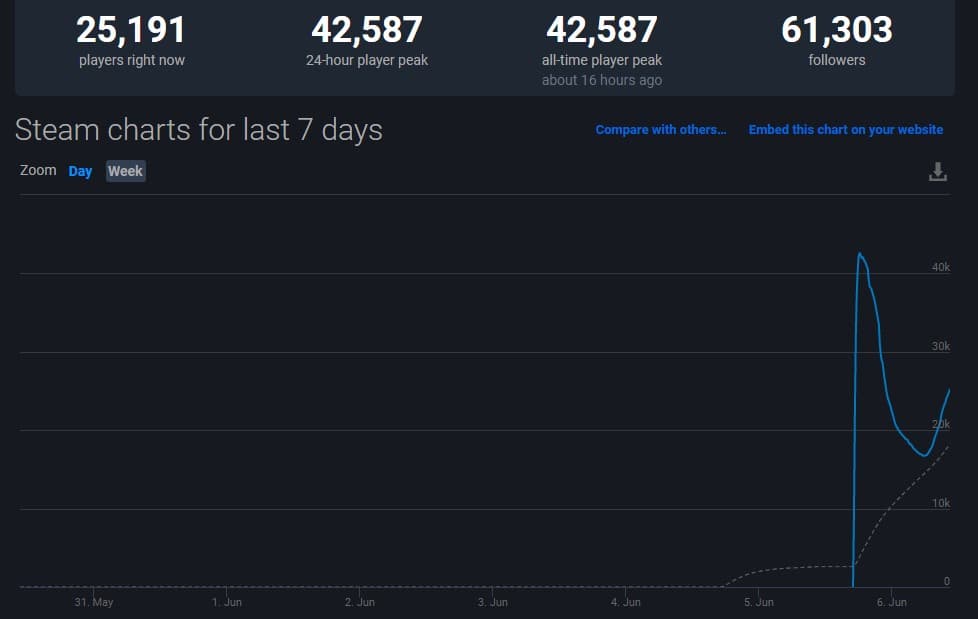Switch chart zoom to Day
The image size is (978, 619).
pos(80,171)
